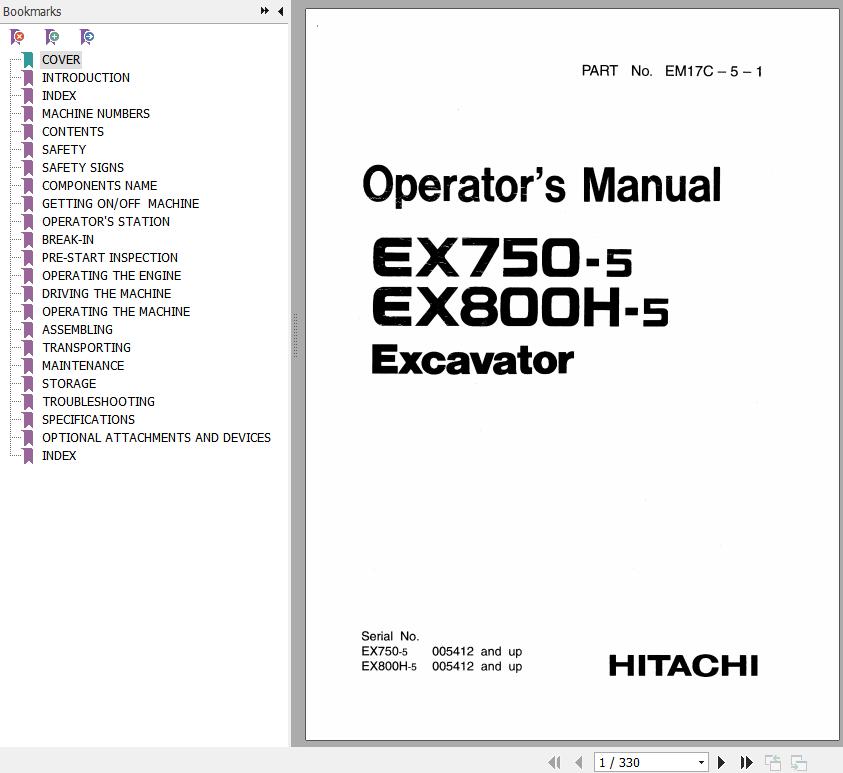Expand the bookmarks panel options double arrow
The image size is (843, 773).
pyautogui.click(x=265, y=11)
